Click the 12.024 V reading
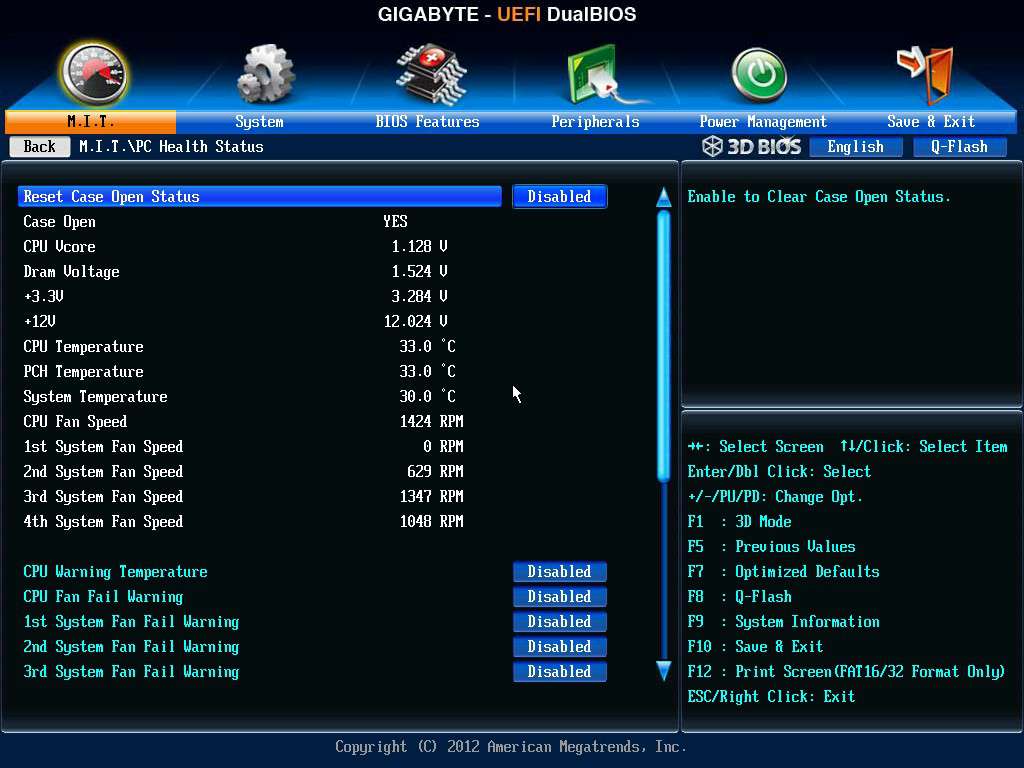Screen dimensions: 1024x768 (415, 321)
